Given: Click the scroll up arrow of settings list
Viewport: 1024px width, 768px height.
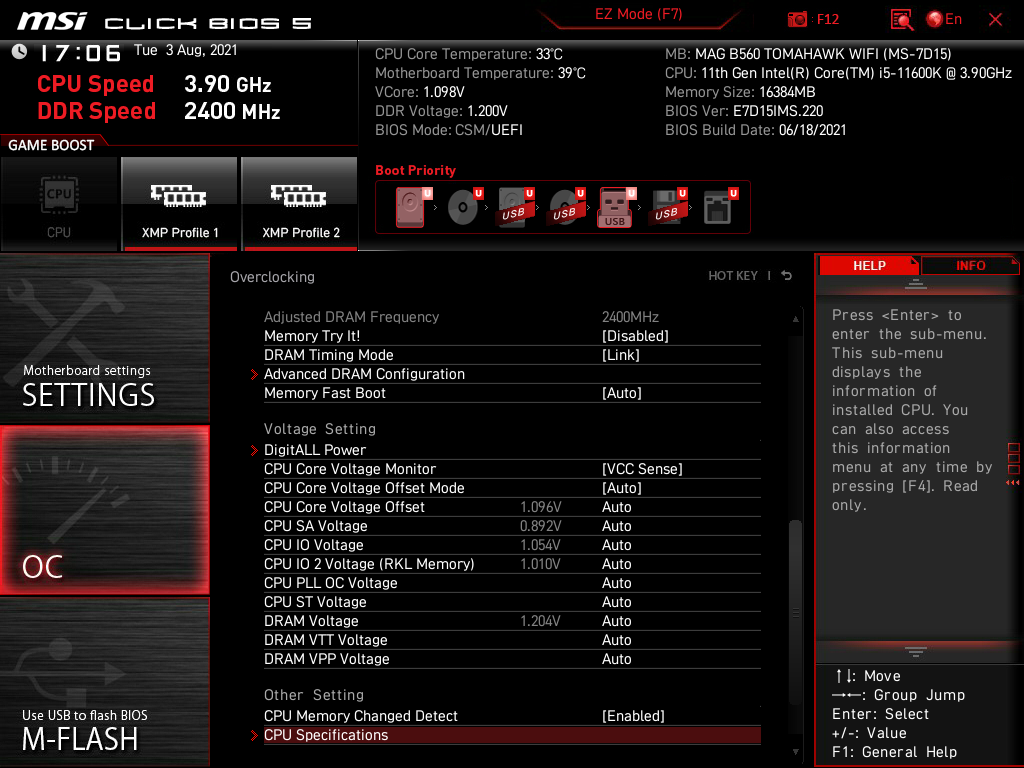Looking at the screenshot, I should pyautogui.click(x=795, y=319).
